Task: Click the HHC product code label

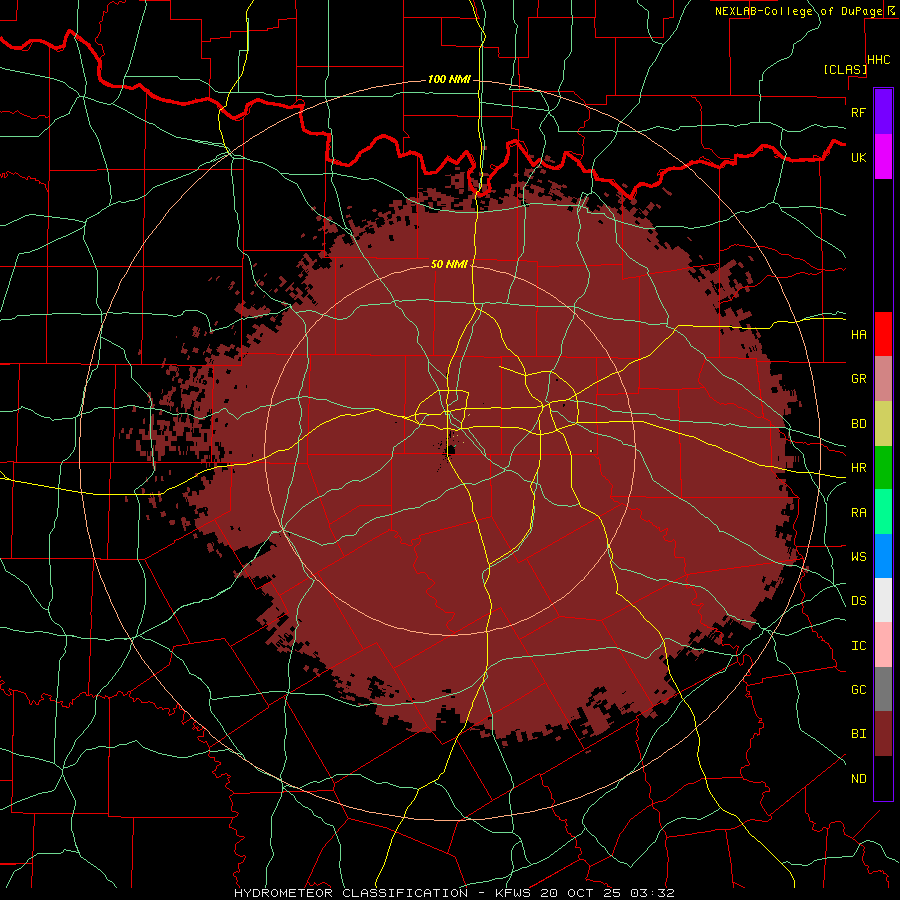Action: (x=878, y=60)
